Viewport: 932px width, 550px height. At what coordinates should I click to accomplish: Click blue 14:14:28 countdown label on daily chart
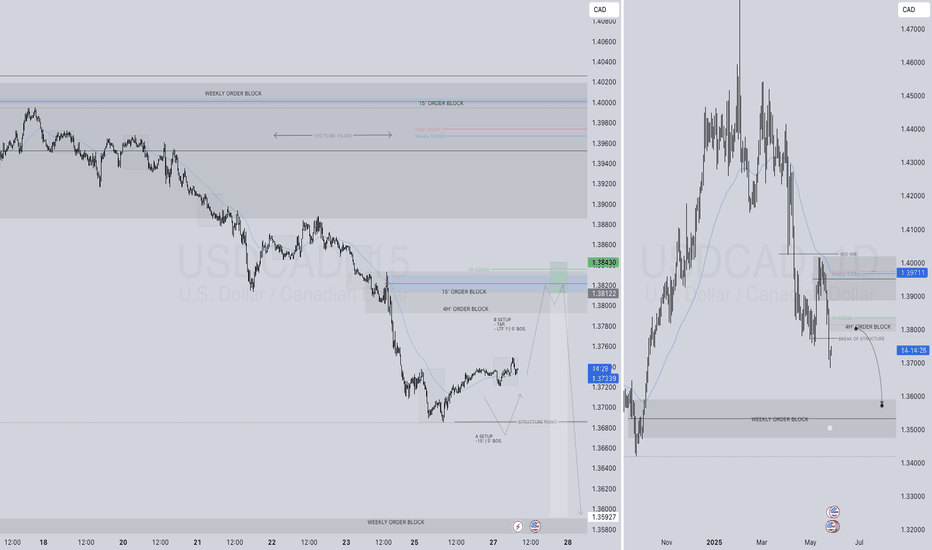[x=912, y=350]
